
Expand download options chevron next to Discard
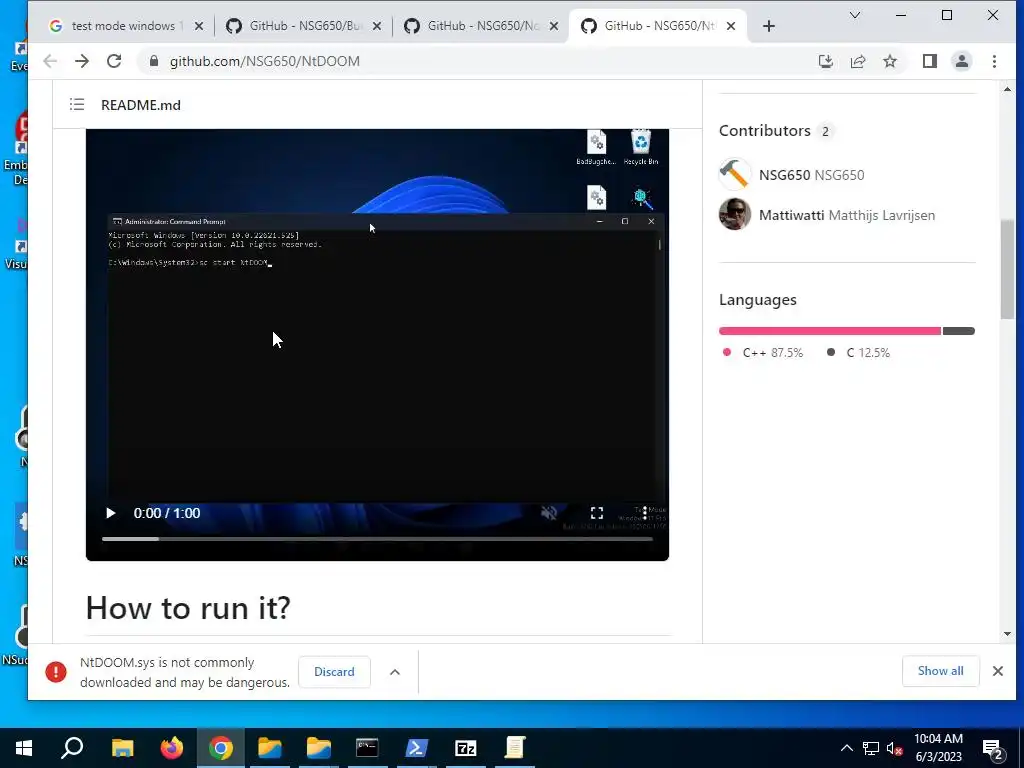pos(394,671)
